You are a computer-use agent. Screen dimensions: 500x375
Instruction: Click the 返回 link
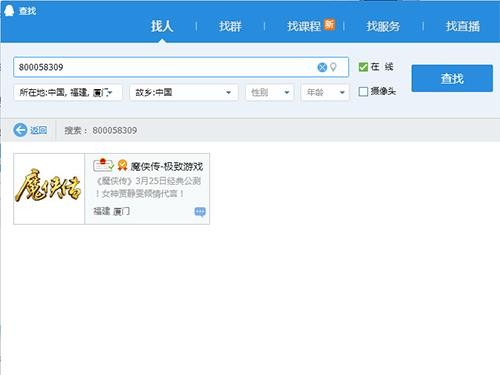38,130
